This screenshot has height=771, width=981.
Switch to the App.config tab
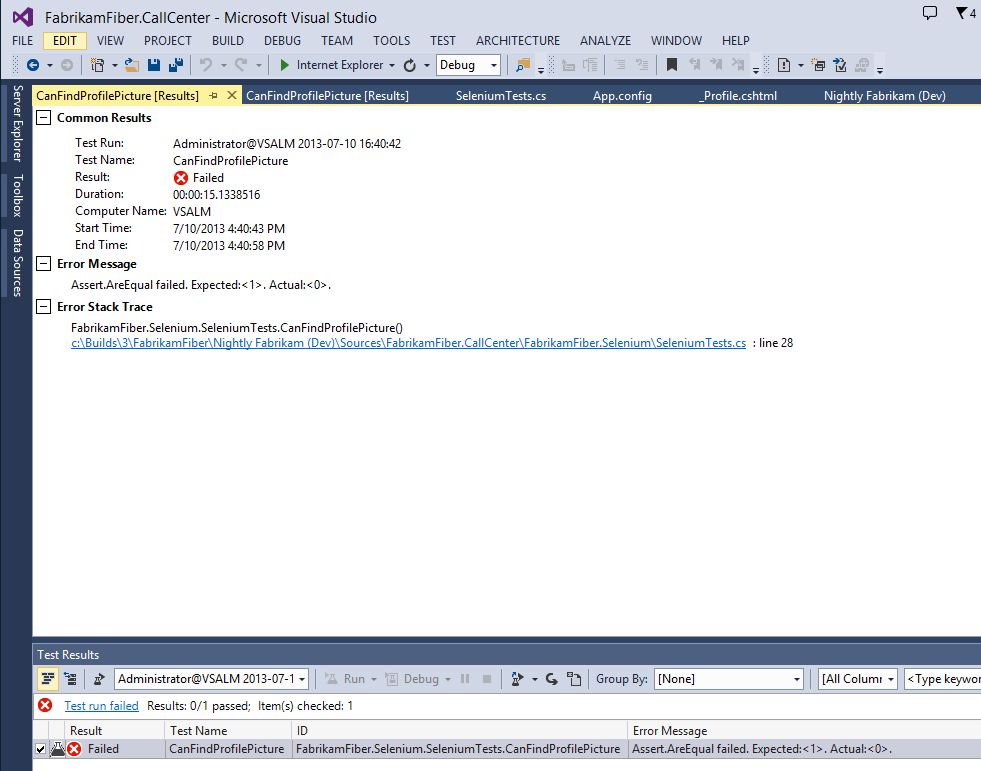(623, 96)
